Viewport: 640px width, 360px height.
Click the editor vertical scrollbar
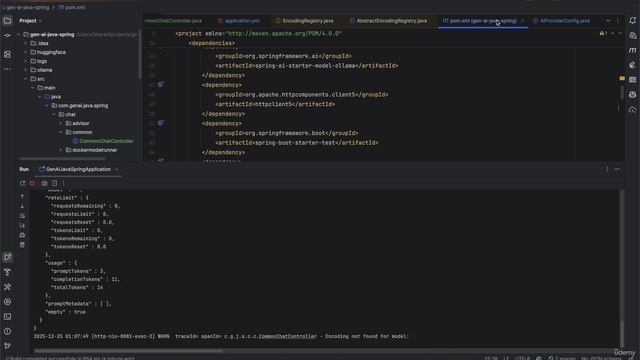(622, 93)
